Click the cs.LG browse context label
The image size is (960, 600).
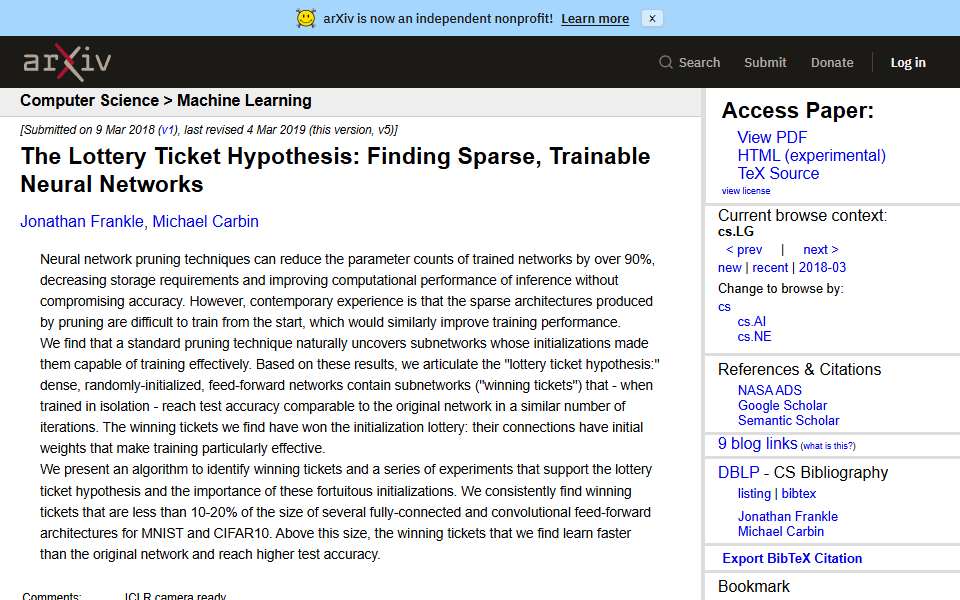point(735,231)
